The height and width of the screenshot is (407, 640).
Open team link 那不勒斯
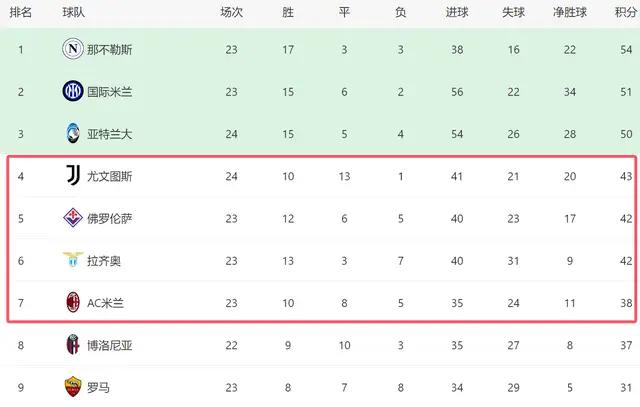pyautogui.click(x=109, y=50)
